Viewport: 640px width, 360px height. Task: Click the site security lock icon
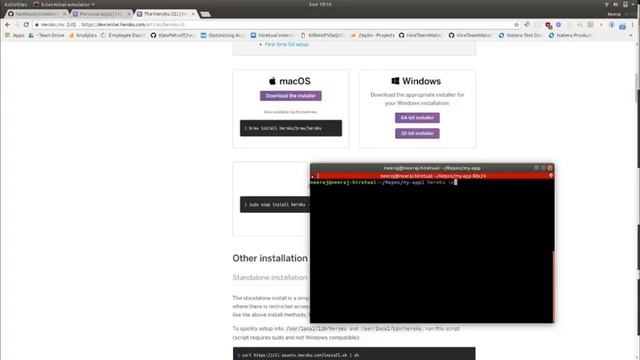tap(37, 25)
